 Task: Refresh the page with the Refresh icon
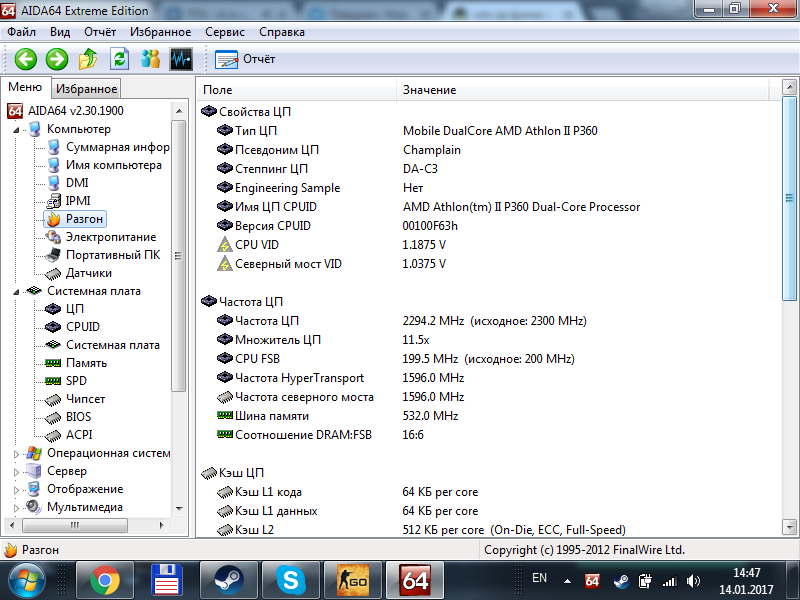(x=119, y=59)
